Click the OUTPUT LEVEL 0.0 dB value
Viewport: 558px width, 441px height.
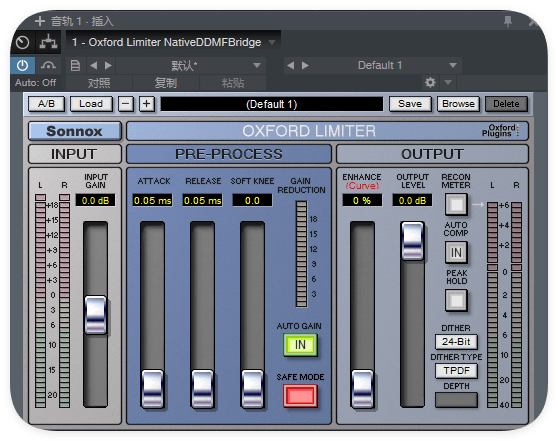[412, 200]
